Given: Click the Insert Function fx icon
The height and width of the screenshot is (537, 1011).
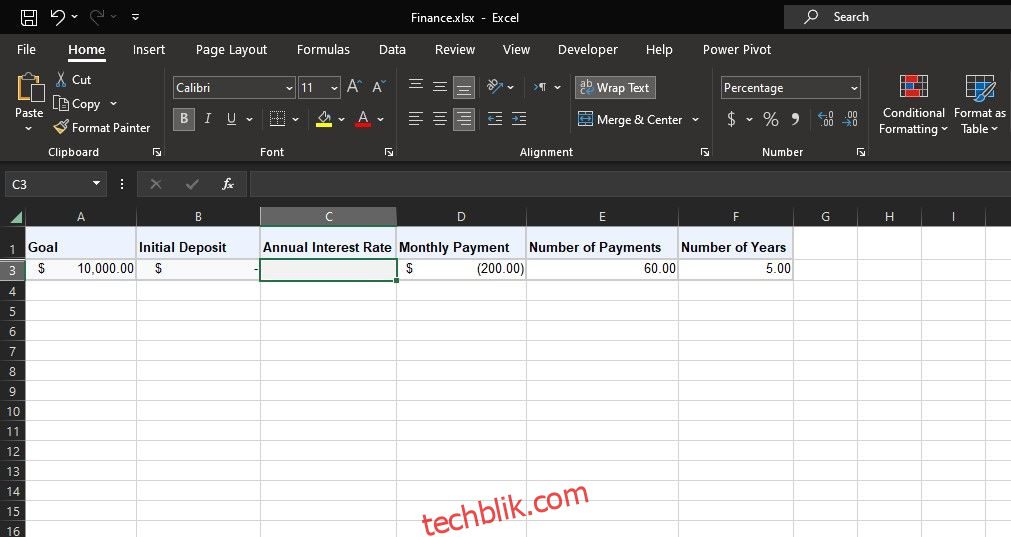Looking at the screenshot, I should coord(228,184).
